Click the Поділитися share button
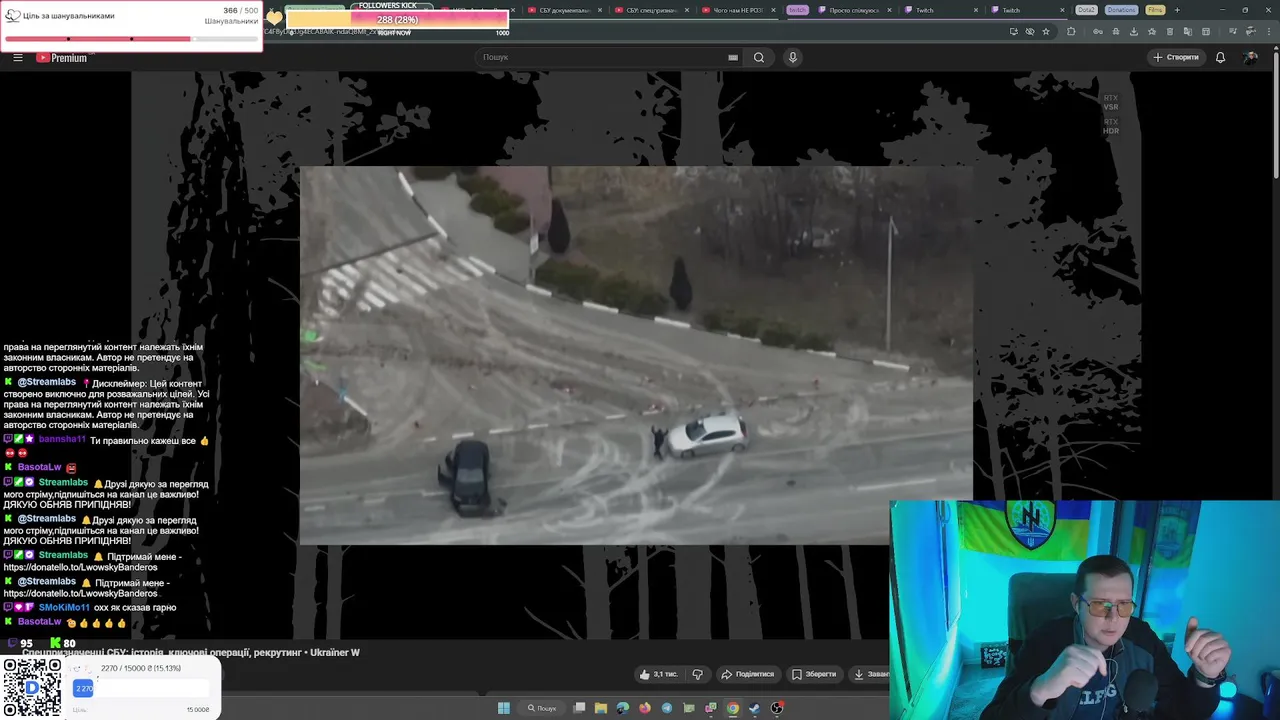 click(747, 674)
